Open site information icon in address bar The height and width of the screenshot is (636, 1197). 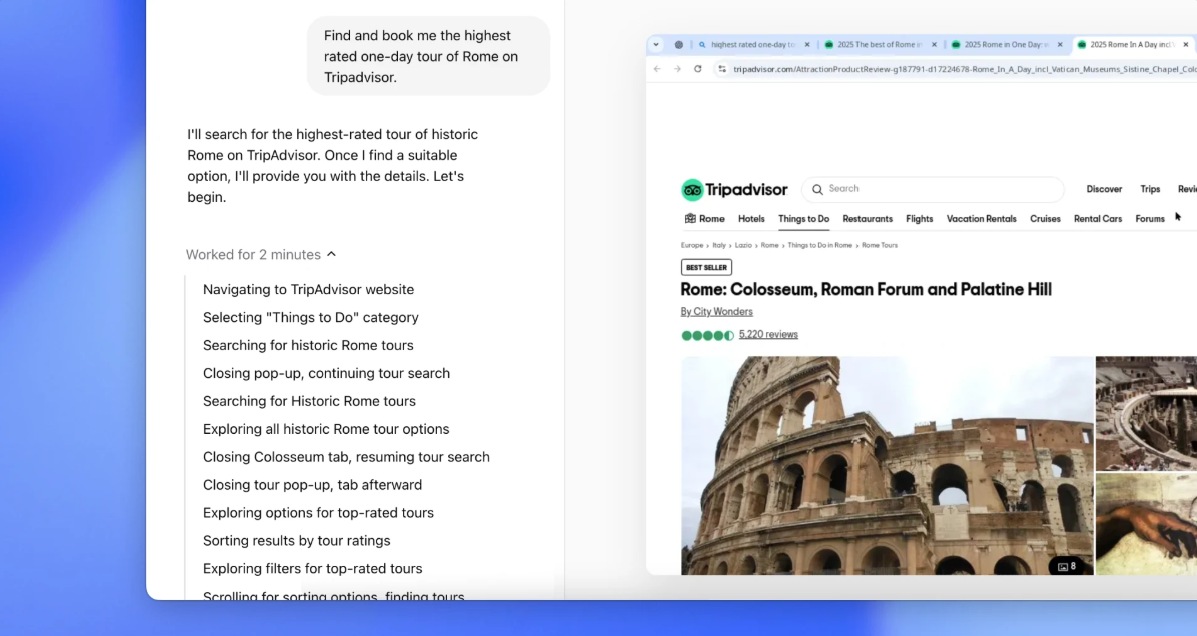(721, 69)
